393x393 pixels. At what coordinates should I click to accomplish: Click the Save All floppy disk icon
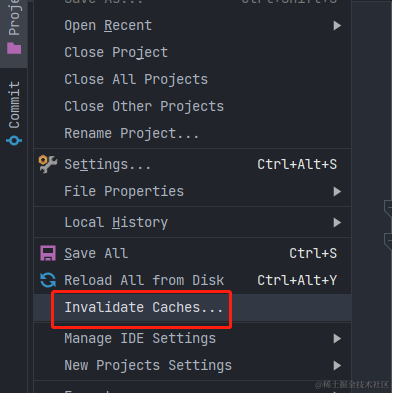point(48,253)
